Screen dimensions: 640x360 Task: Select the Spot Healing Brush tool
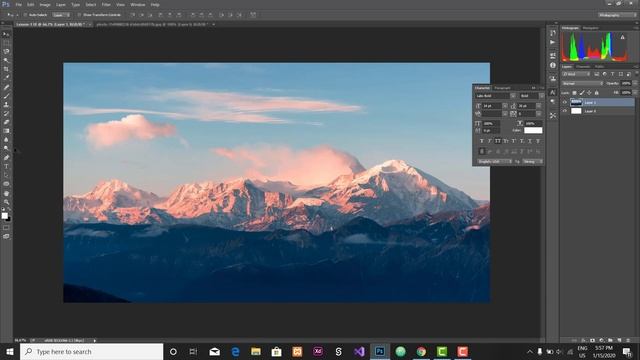pos(6,87)
